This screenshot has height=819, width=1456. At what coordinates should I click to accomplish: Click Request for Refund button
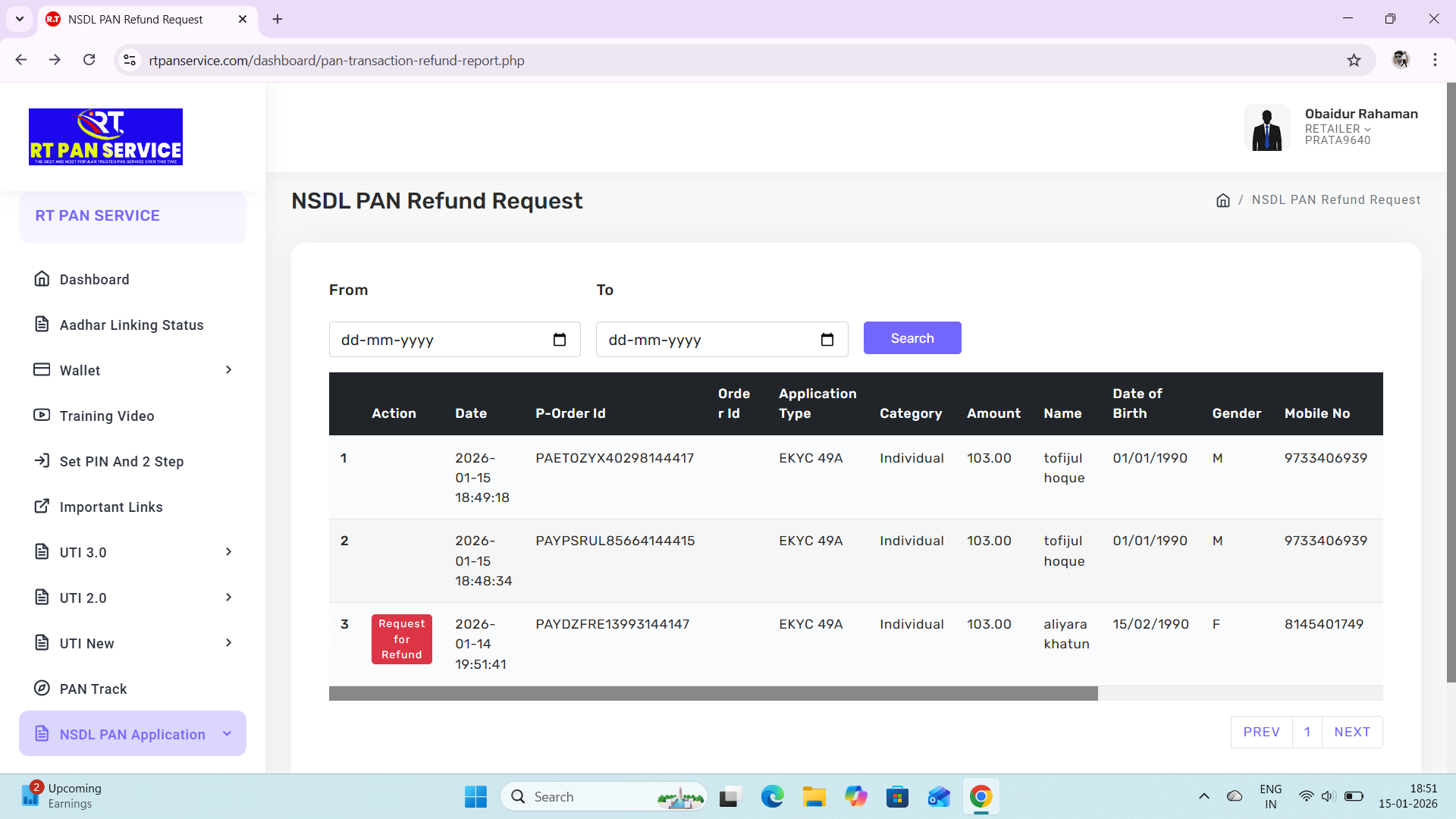point(401,639)
